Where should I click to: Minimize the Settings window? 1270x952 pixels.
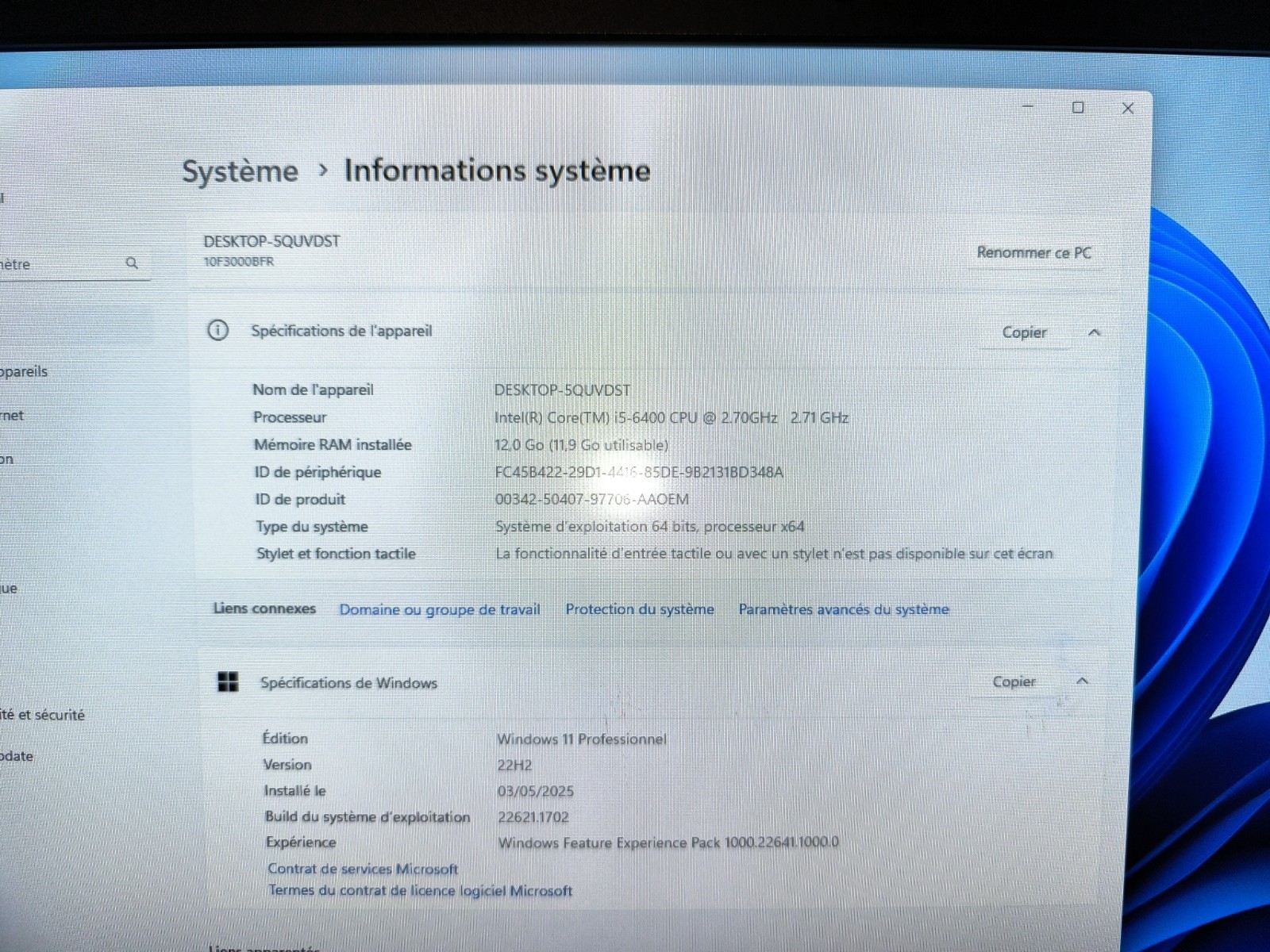[x=1028, y=106]
